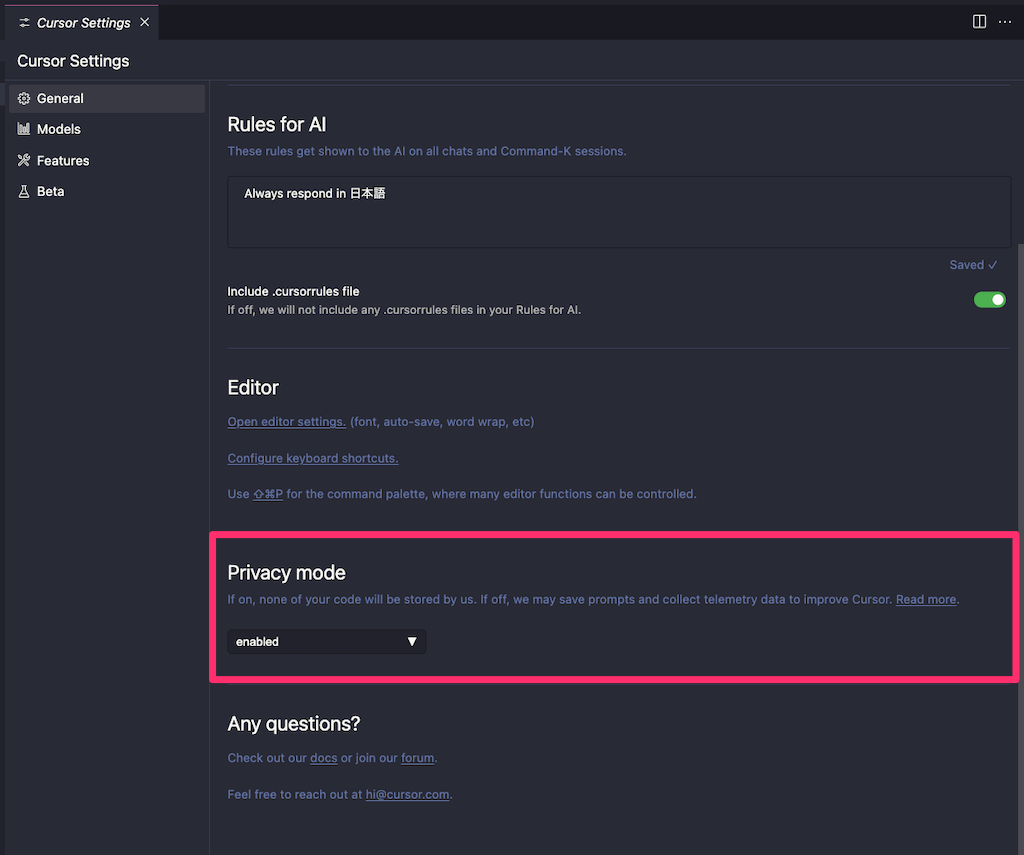Close the Cursor Settings tab
The height and width of the screenshot is (855, 1024).
pos(144,22)
